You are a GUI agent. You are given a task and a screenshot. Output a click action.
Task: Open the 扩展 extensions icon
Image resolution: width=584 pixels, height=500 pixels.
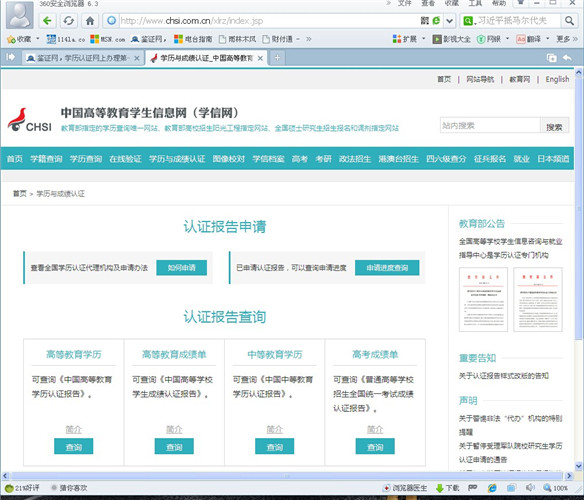pos(405,39)
